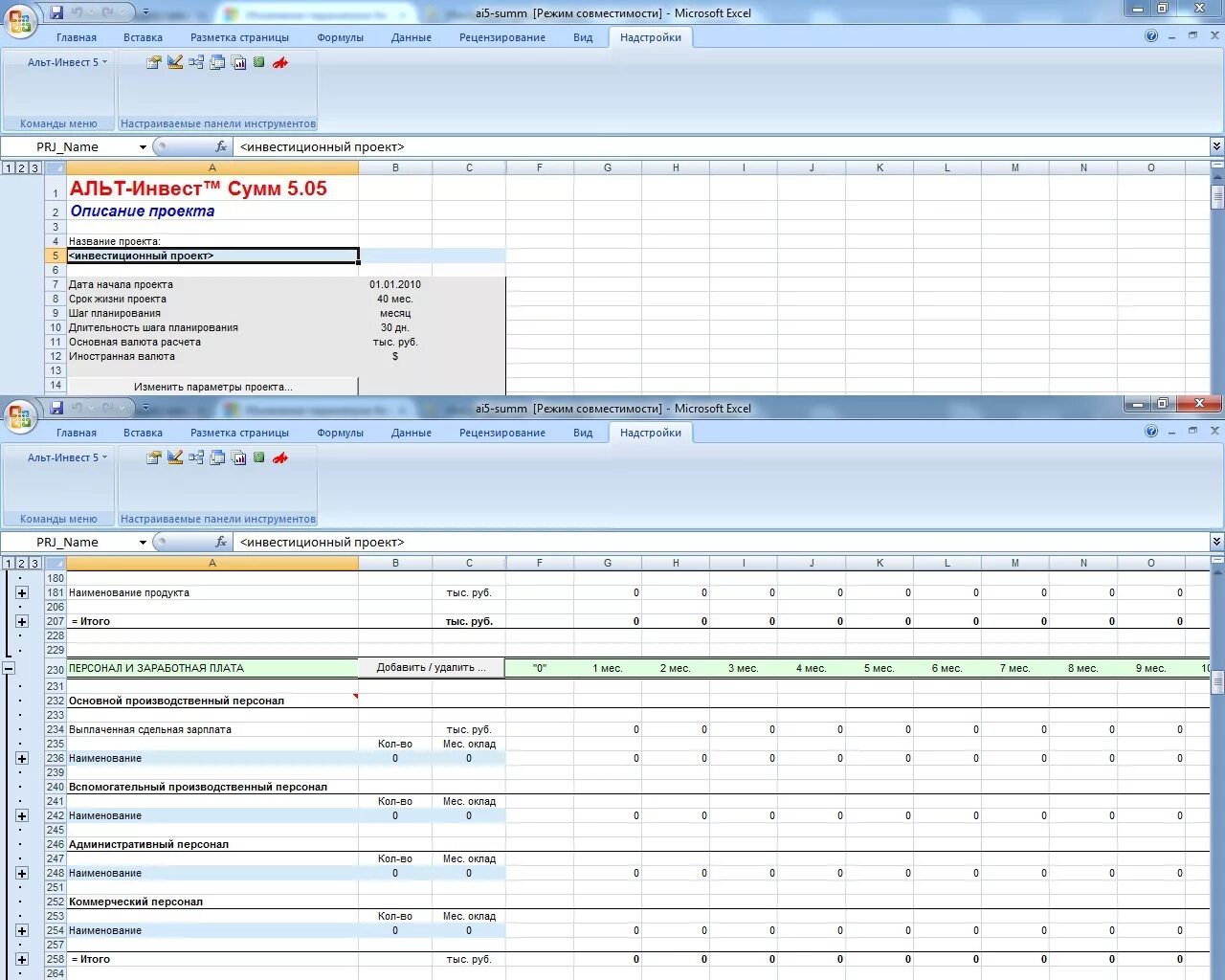Click the chart-window icon in bottom window toolbar
This screenshot has height=980, width=1225.
click(x=239, y=457)
